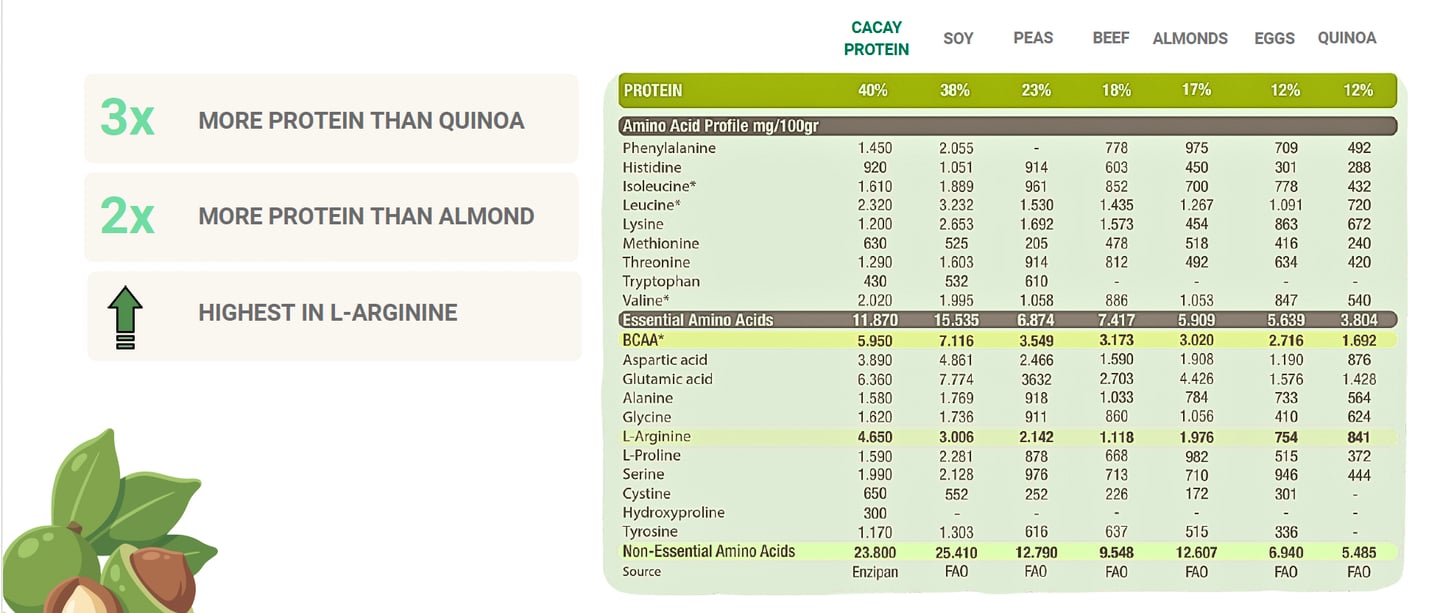This screenshot has width=1440, height=613.
Task: Click the green 3x figure
Action: pos(127,119)
